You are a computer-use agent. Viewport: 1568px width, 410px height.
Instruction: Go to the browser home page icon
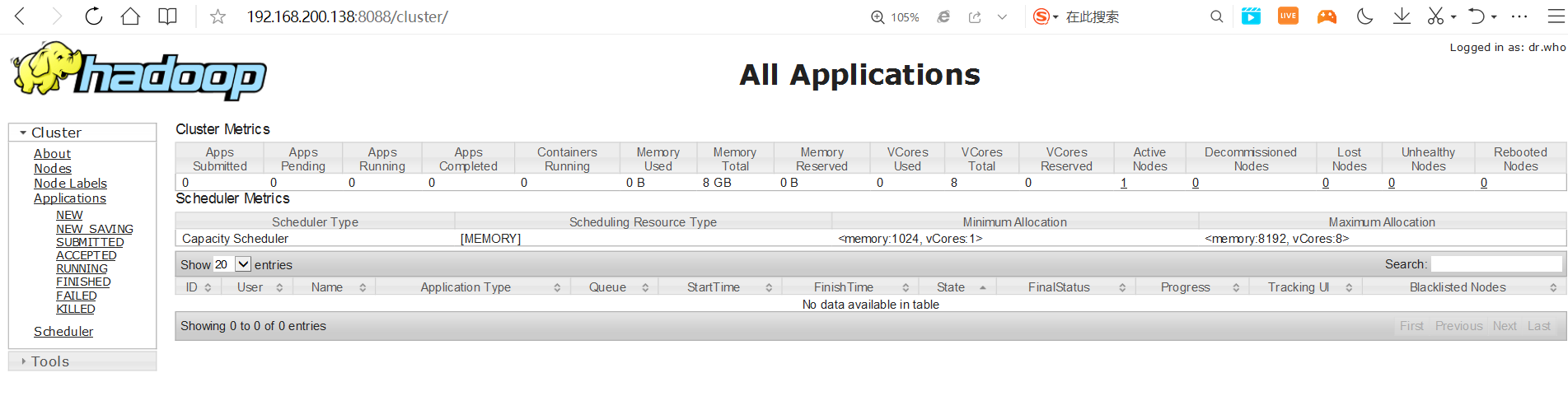[x=130, y=16]
